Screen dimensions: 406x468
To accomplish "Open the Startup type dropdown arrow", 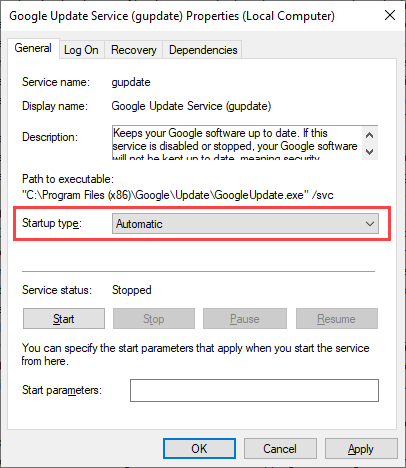I will (370, 224).
